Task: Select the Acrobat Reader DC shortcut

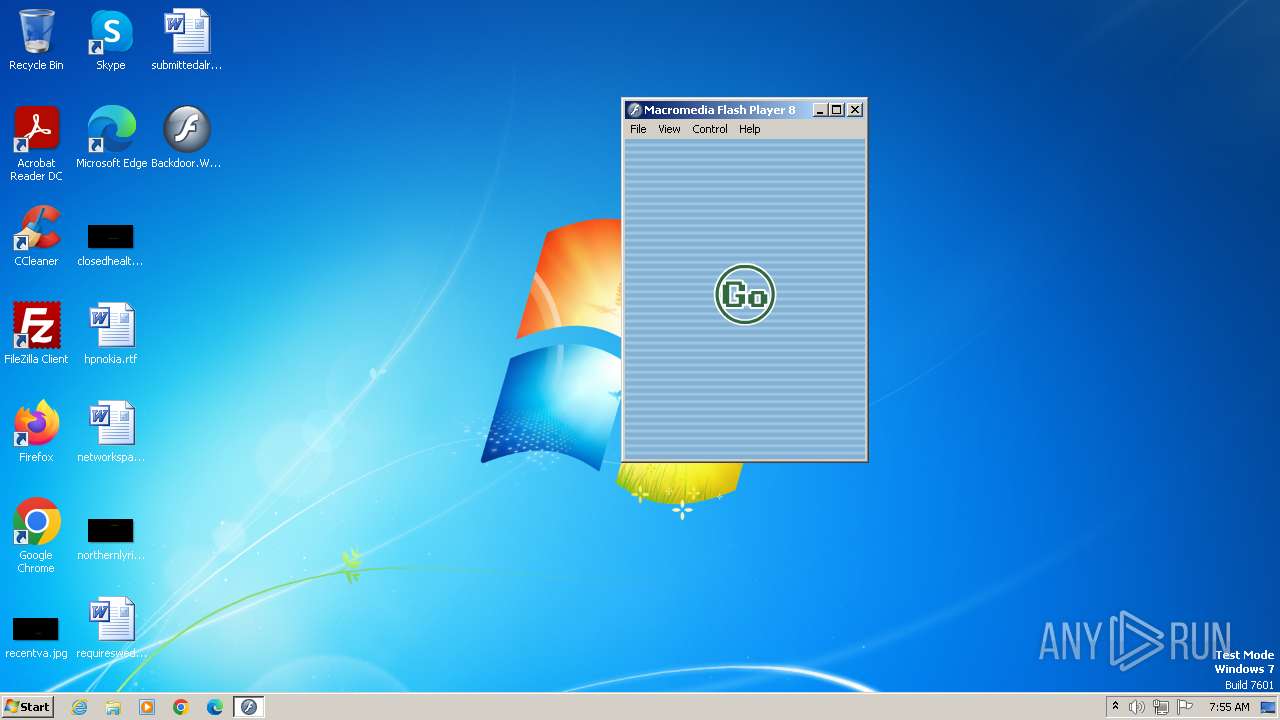Action: click(x=36, y=144)
